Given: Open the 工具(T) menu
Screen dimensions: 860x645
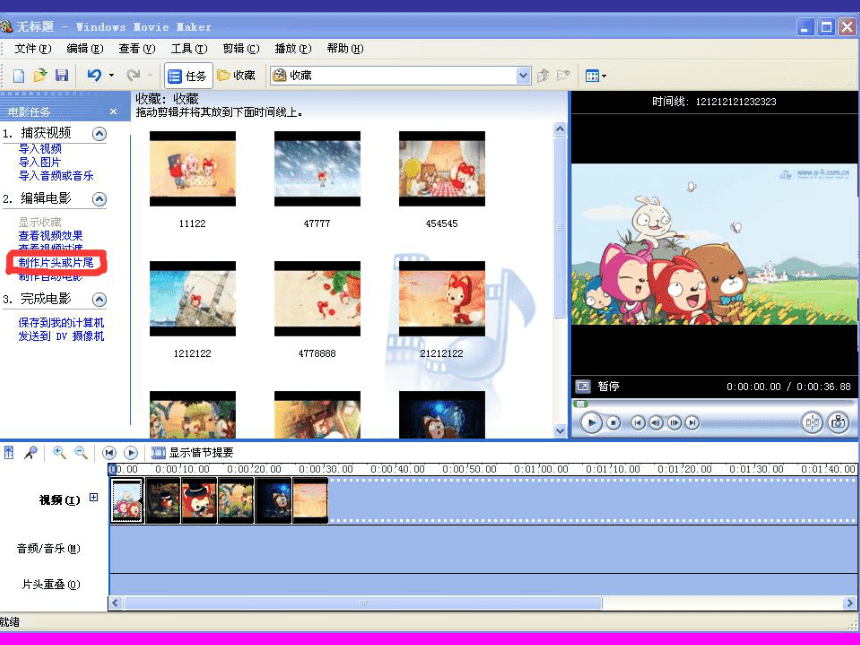Looking at the screenshot, I should pyautogui.click(x=189, y=49).
